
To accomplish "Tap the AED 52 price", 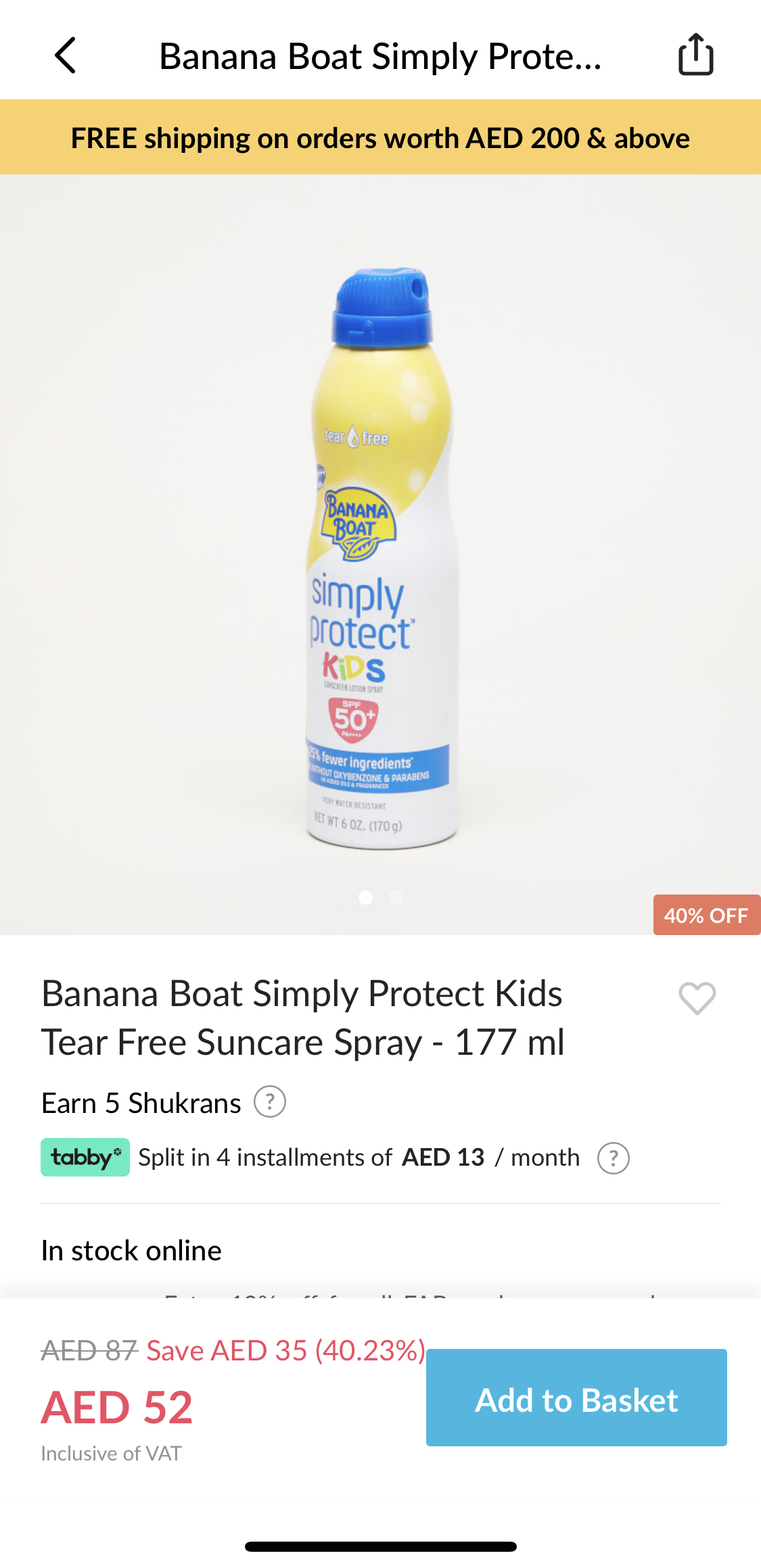I will (x=117, y=1407).
